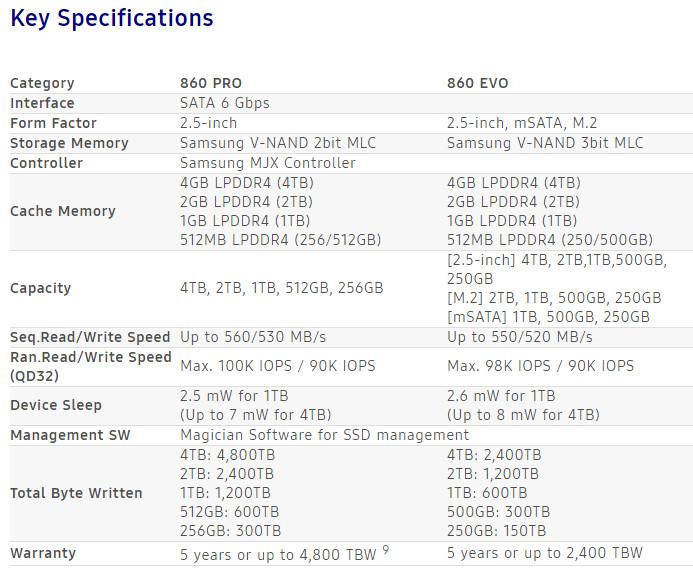Click Samsung V-NAND 2bit MLC text
The height and width of the screenshot is (580, 693).
tap(278, 143)
